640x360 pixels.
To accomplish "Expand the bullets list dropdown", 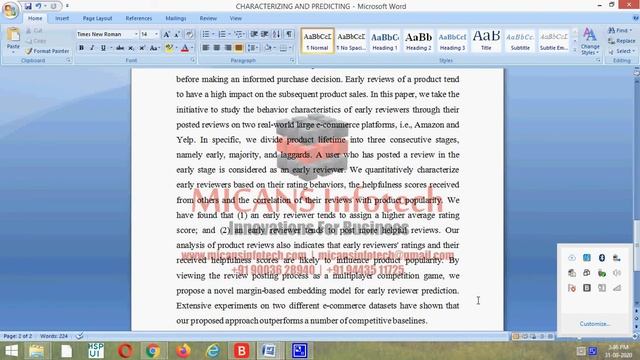I will coord(213,34).
